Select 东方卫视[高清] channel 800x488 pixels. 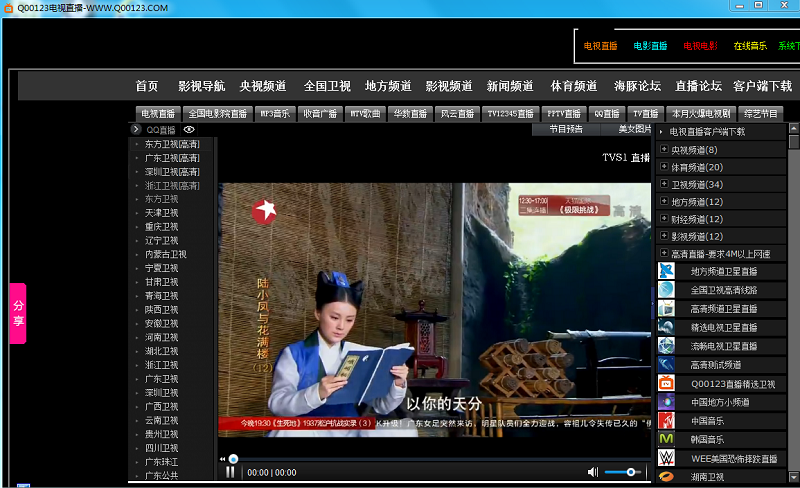coord(172,144)
